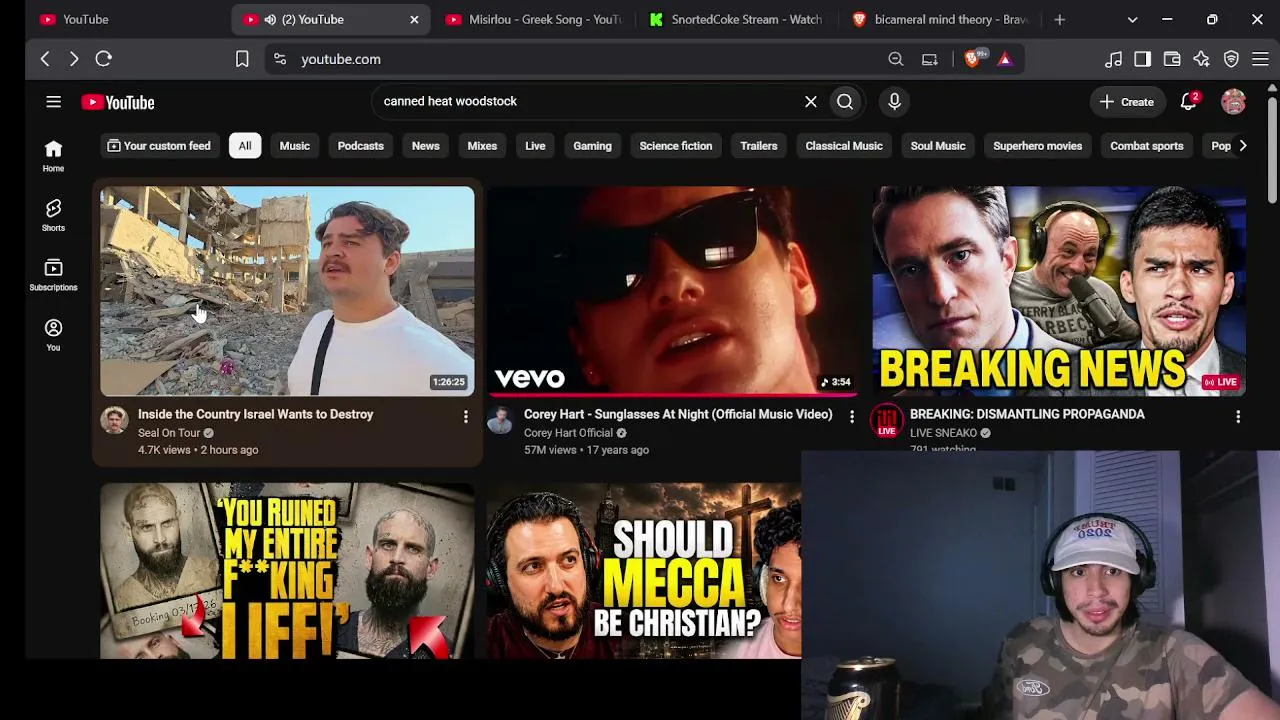Filter the feed by Mixes
1280x720 pixels.
point(482,146)
